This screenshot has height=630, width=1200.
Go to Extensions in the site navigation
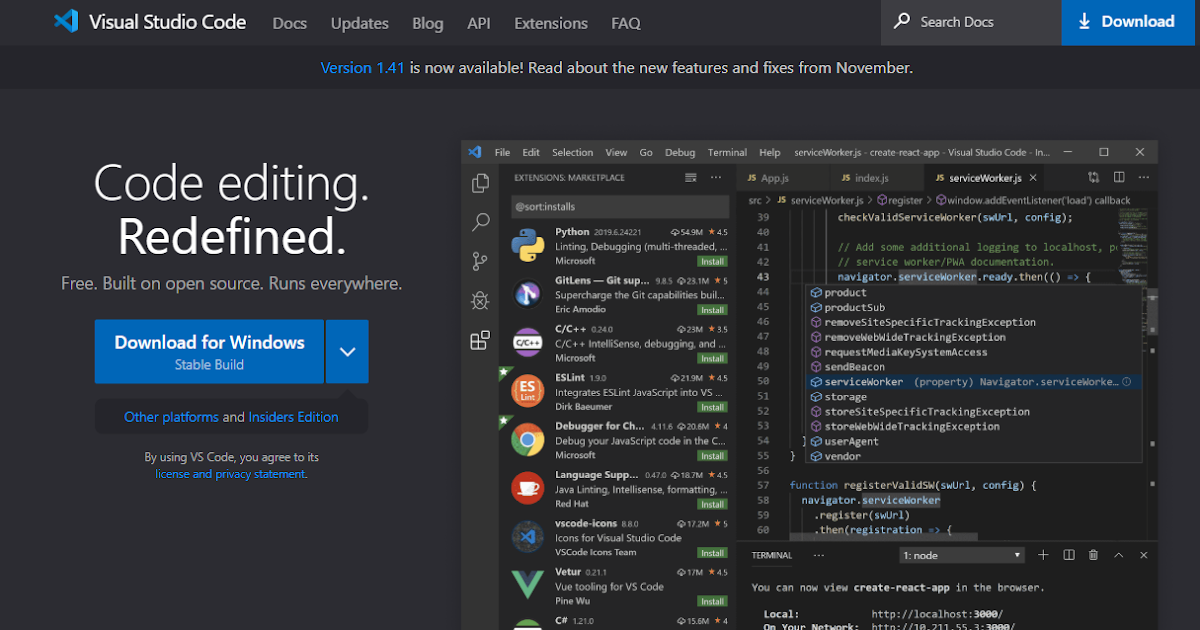(x=551, y=23)
